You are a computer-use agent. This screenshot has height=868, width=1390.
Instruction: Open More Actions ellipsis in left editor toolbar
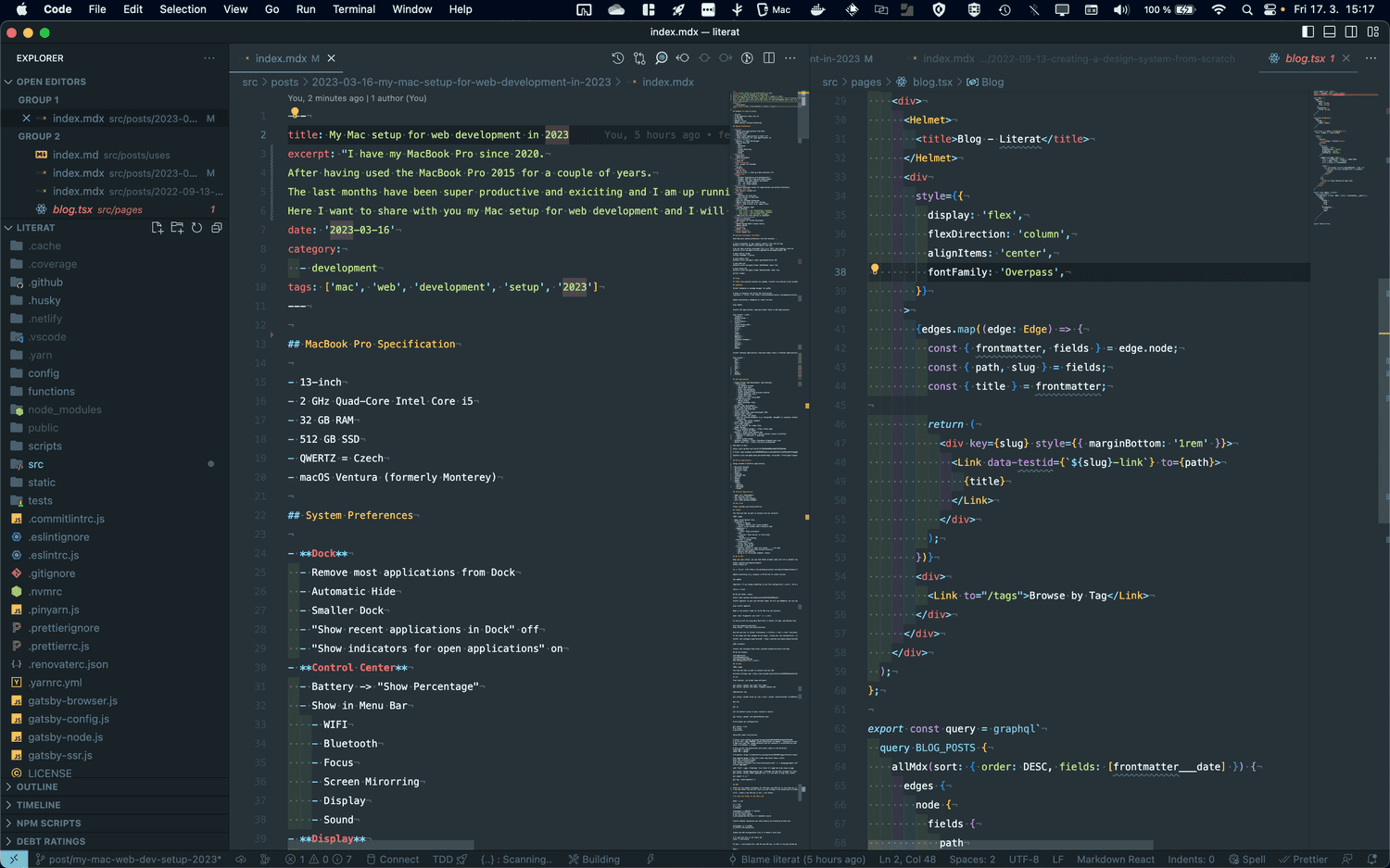[790, 58]
